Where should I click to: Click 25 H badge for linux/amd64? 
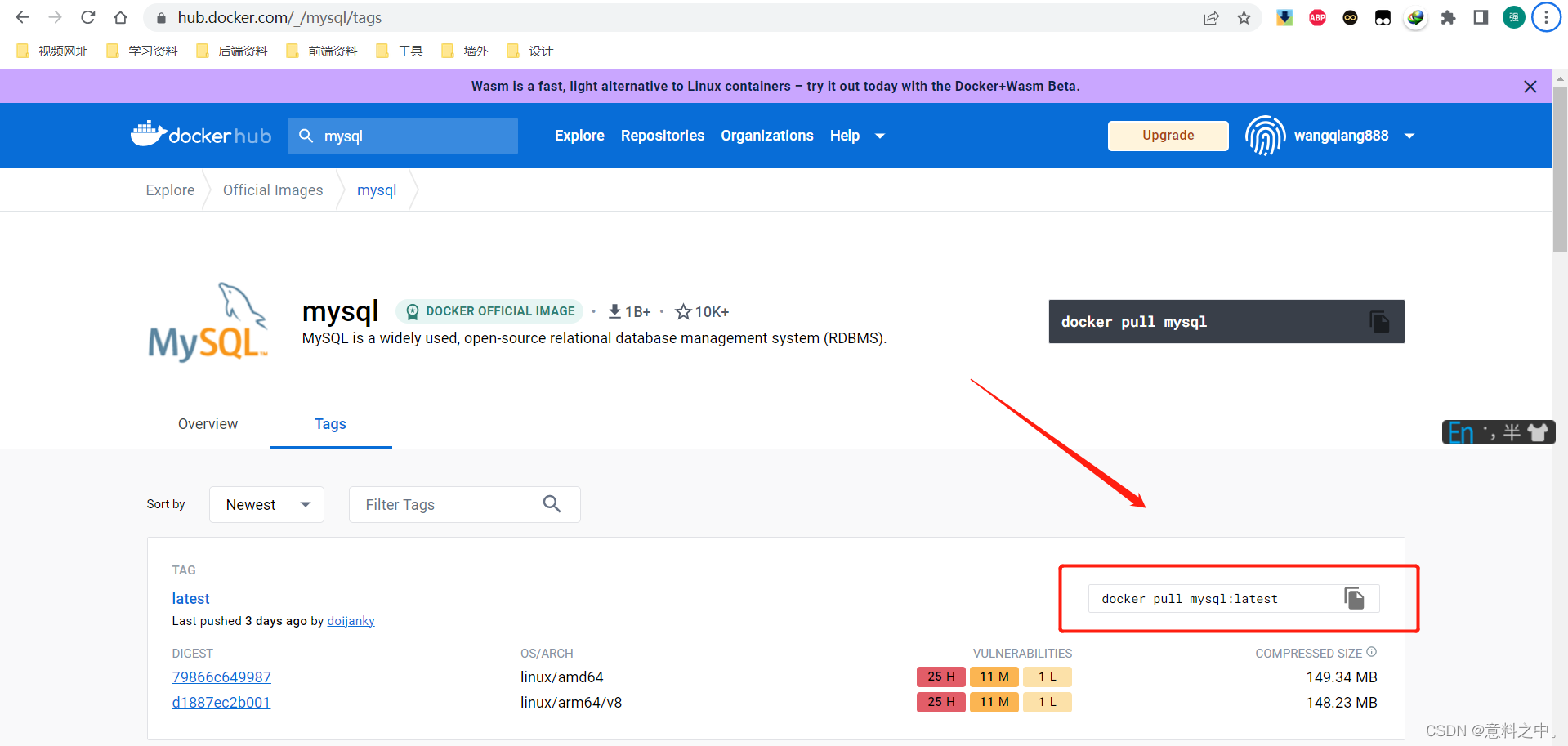tap(941, 677)
